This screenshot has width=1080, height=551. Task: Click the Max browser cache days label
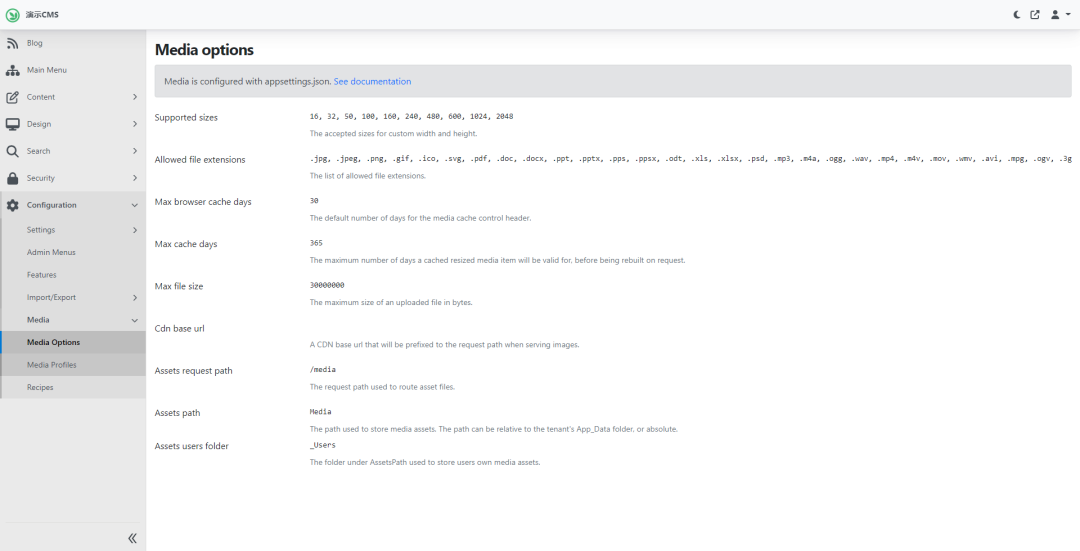[x=203, y=202]
